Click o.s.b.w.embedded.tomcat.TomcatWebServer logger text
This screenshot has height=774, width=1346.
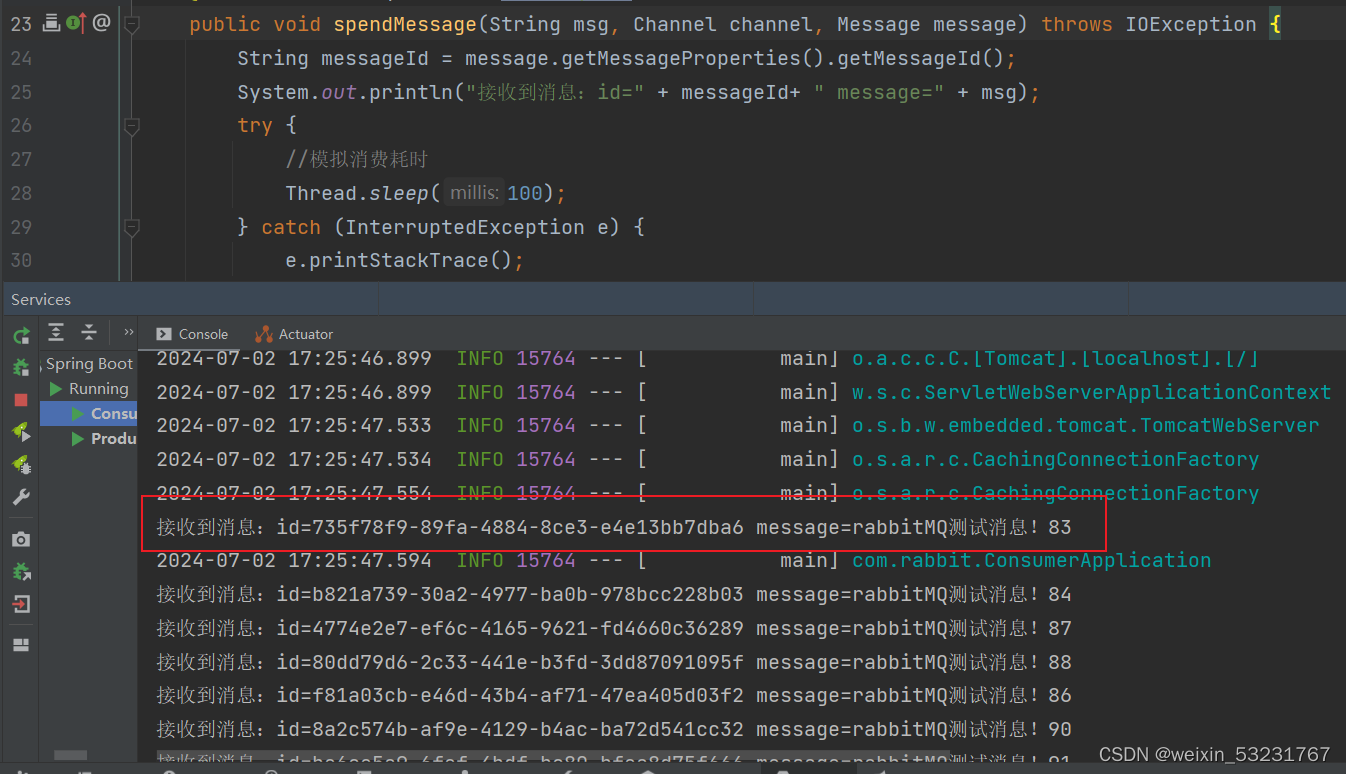[x=1085, y=425]
